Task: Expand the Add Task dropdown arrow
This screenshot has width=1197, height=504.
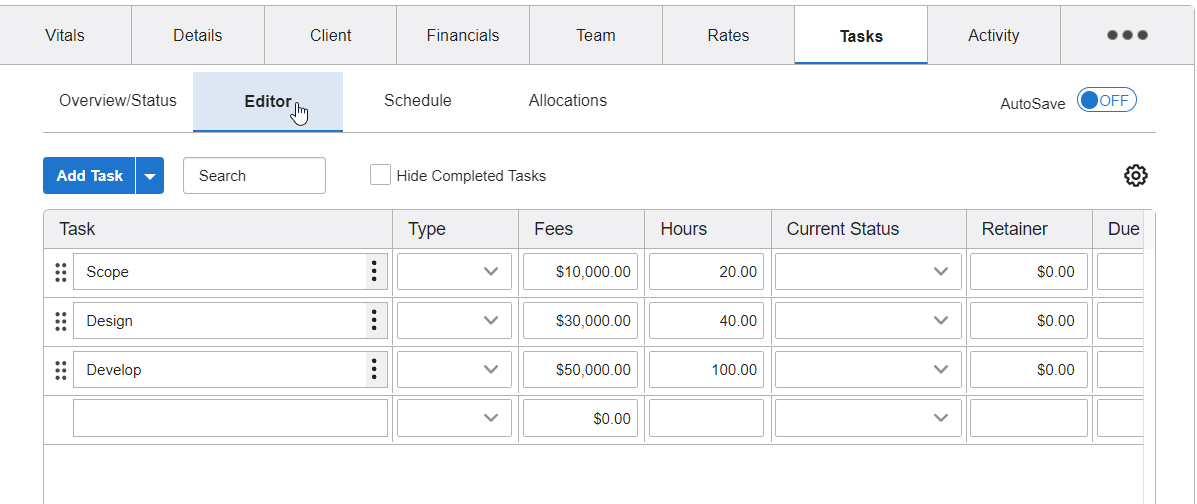Action: pyautogui.click(x=150, y=176)
